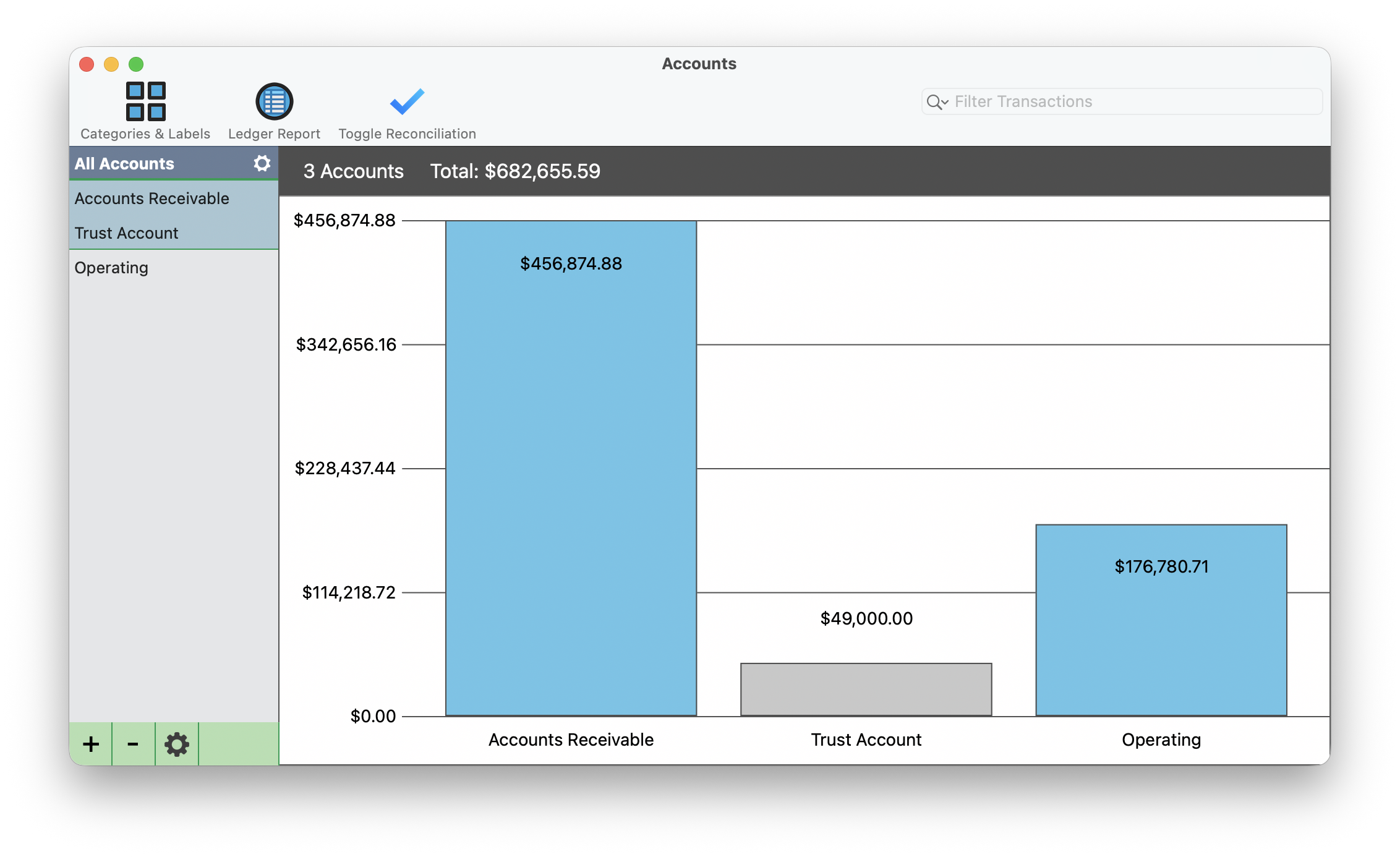The width and height of the screenshot is (1400, 857).
Task: Click the $49,000.00 value label
Action: (866, 618)
